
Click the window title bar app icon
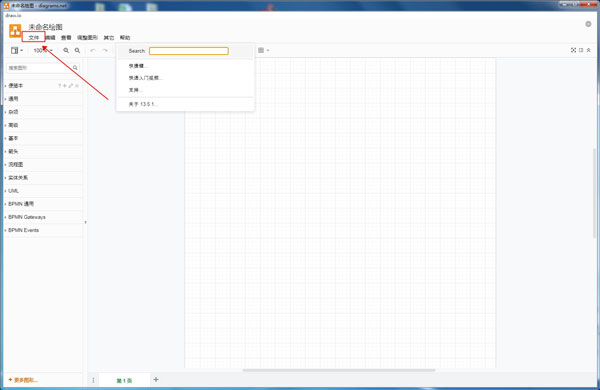(x=6, y=5)
